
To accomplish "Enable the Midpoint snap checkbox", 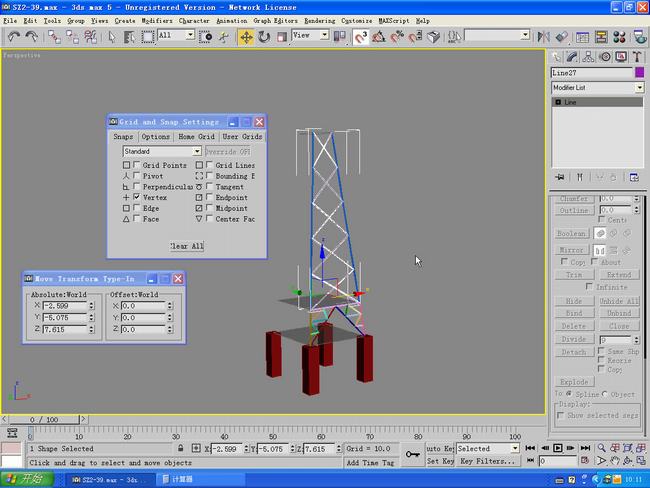I will tap(209, 208).
